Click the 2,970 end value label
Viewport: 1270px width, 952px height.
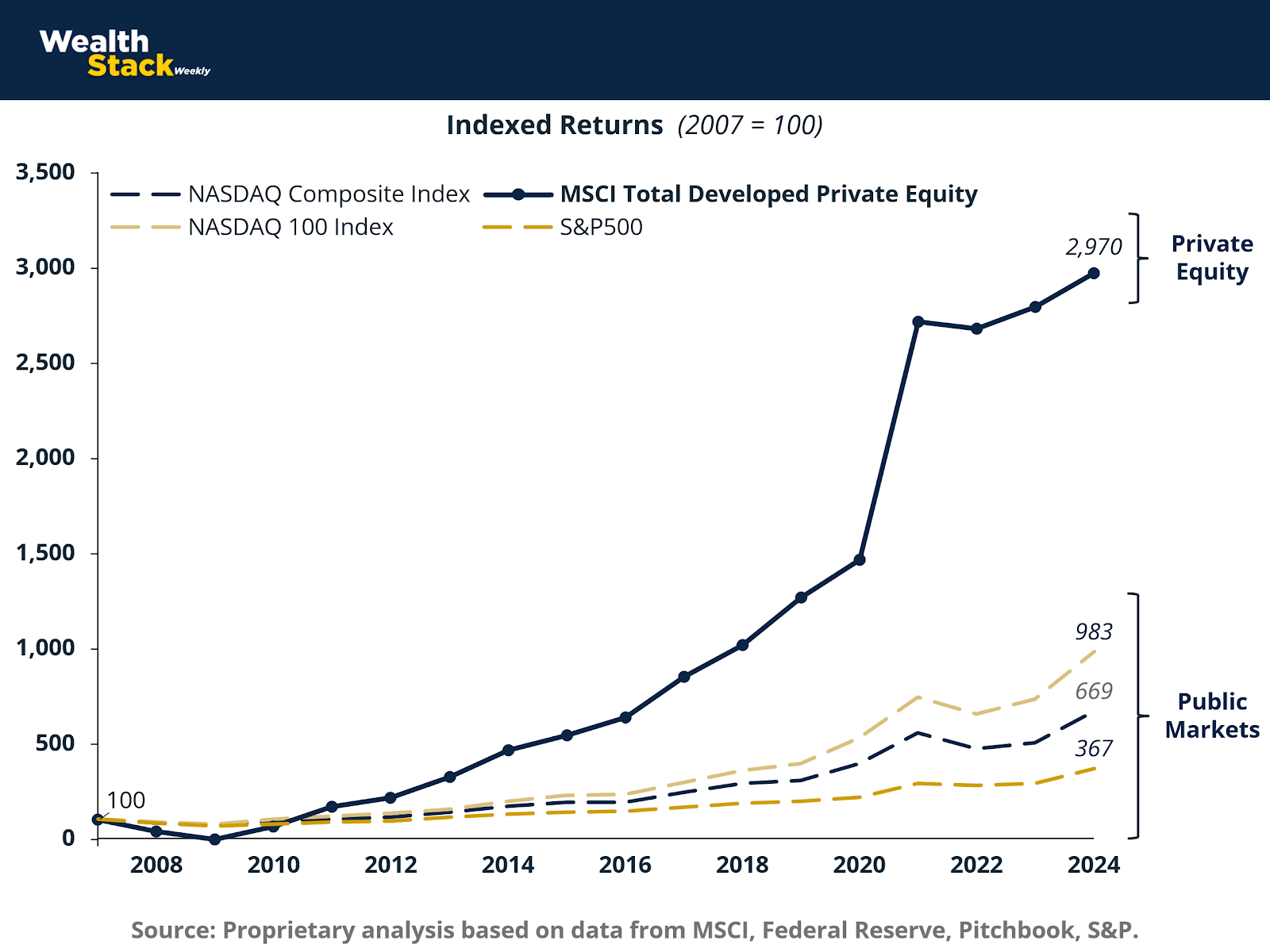click(1094, 248)
